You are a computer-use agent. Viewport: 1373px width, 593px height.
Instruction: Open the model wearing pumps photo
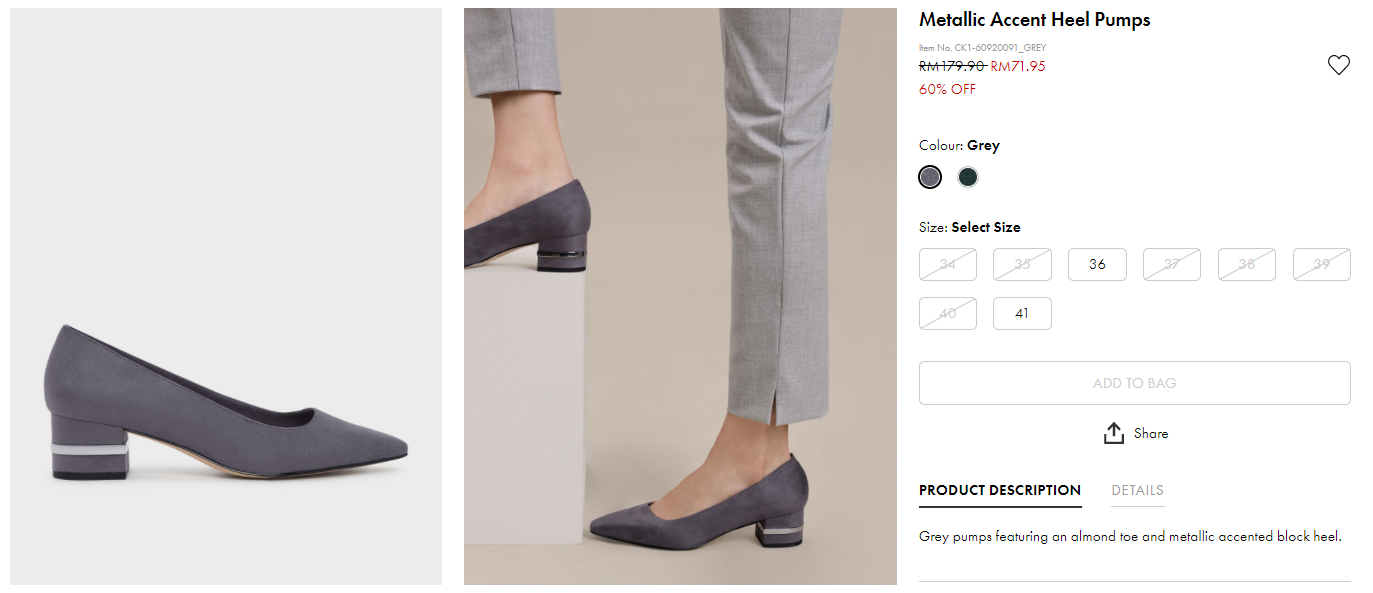[x=680, y=296]
